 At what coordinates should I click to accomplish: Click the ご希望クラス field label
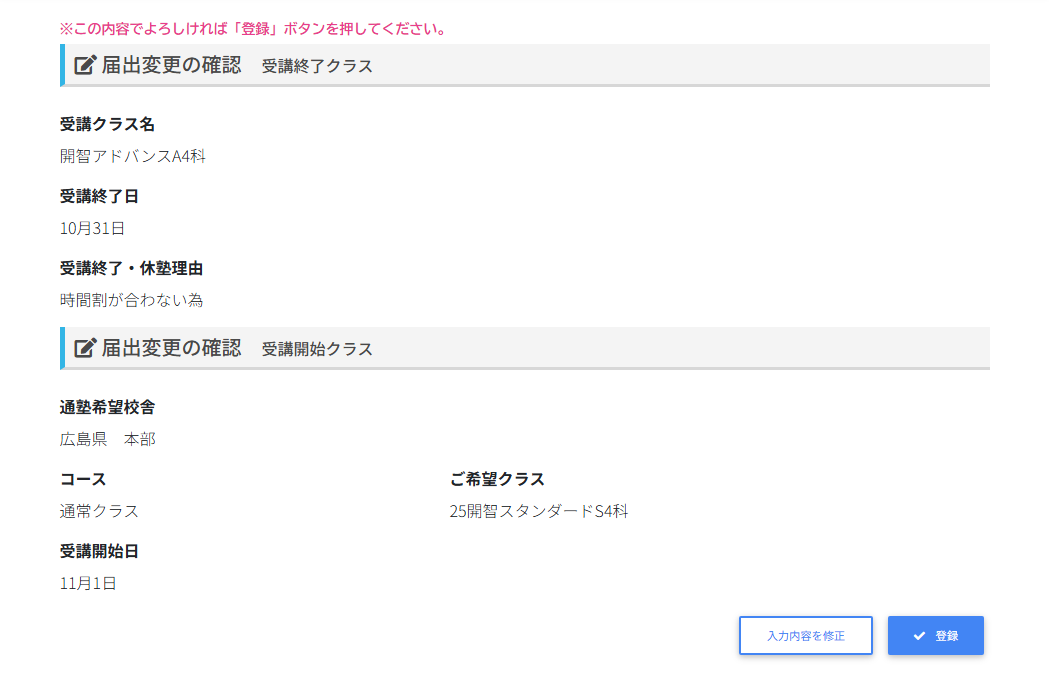(x=497, y=479)
